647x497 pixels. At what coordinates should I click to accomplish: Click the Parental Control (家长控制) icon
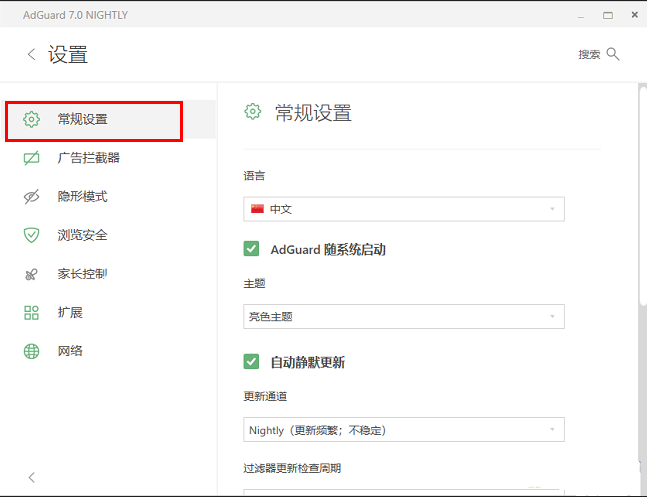pyautogui.click(x=32, y=274)
